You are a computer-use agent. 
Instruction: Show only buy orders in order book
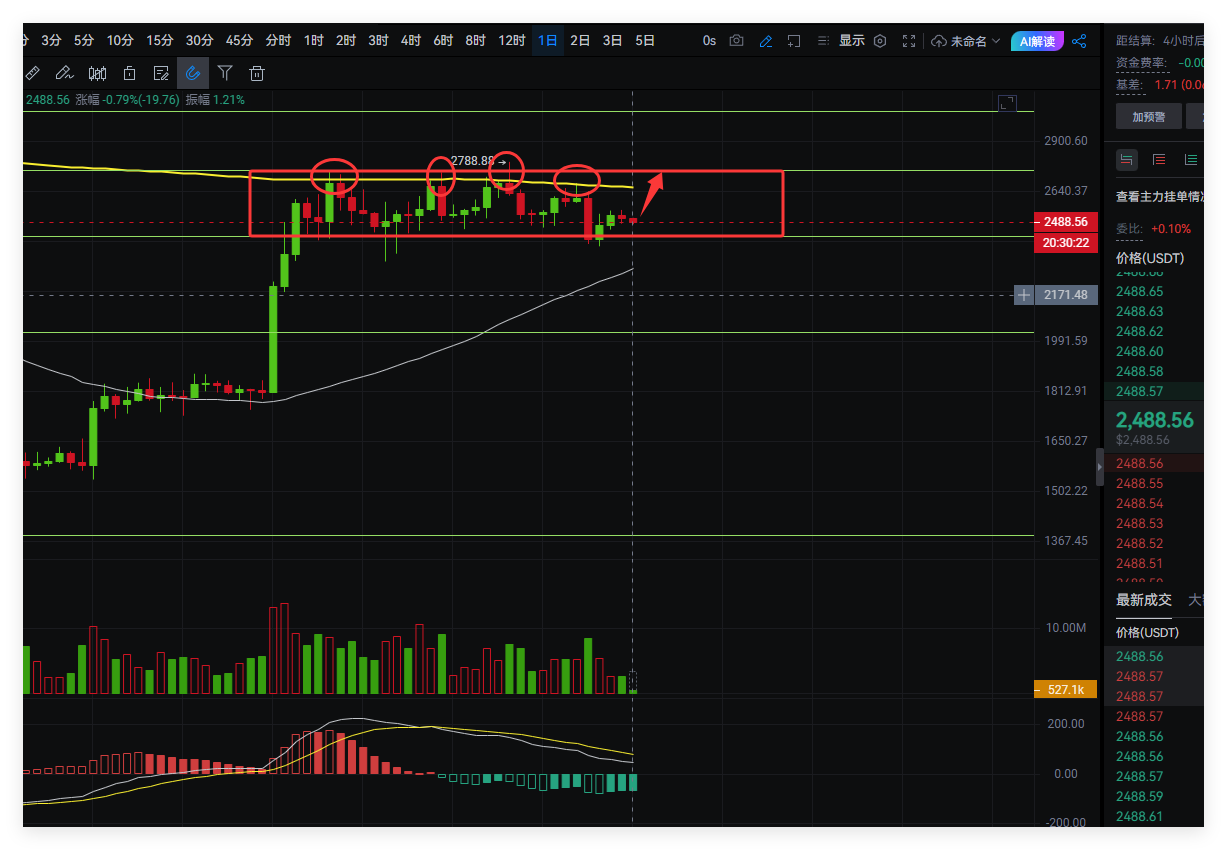(1191, 159)
